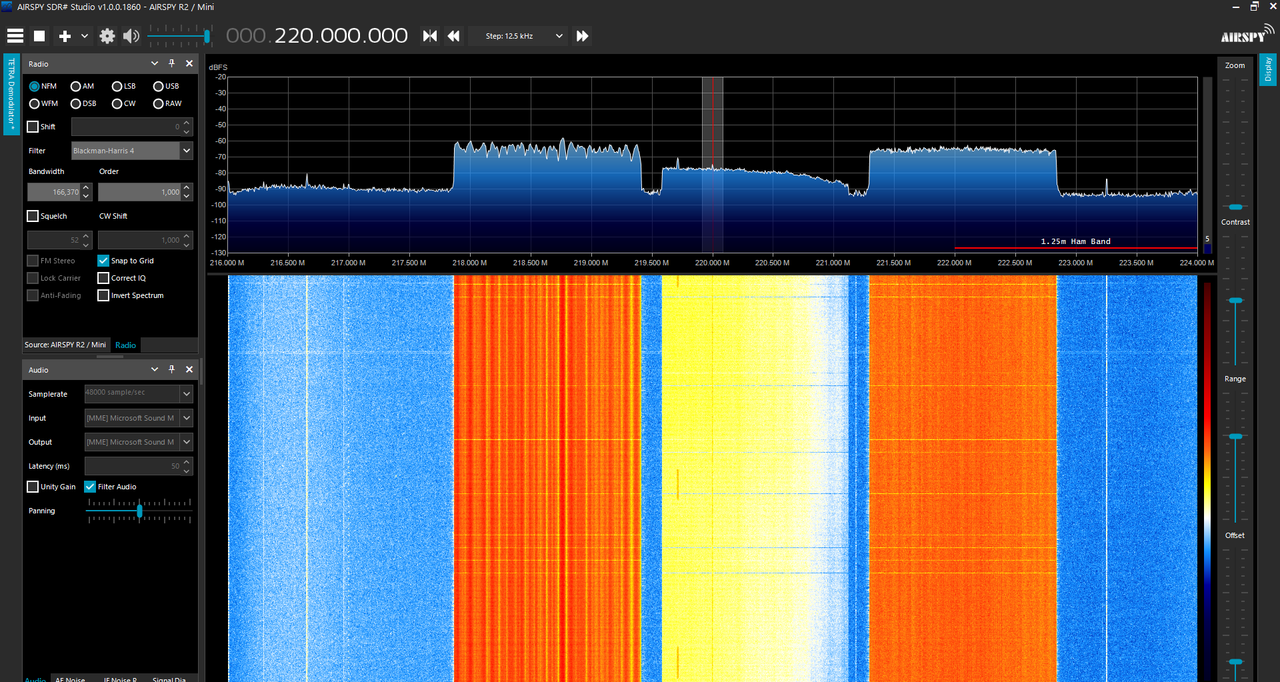Screen dimensions: 1280x682
Task: Step frequency down with the rewind arrows
Action: 453,36
